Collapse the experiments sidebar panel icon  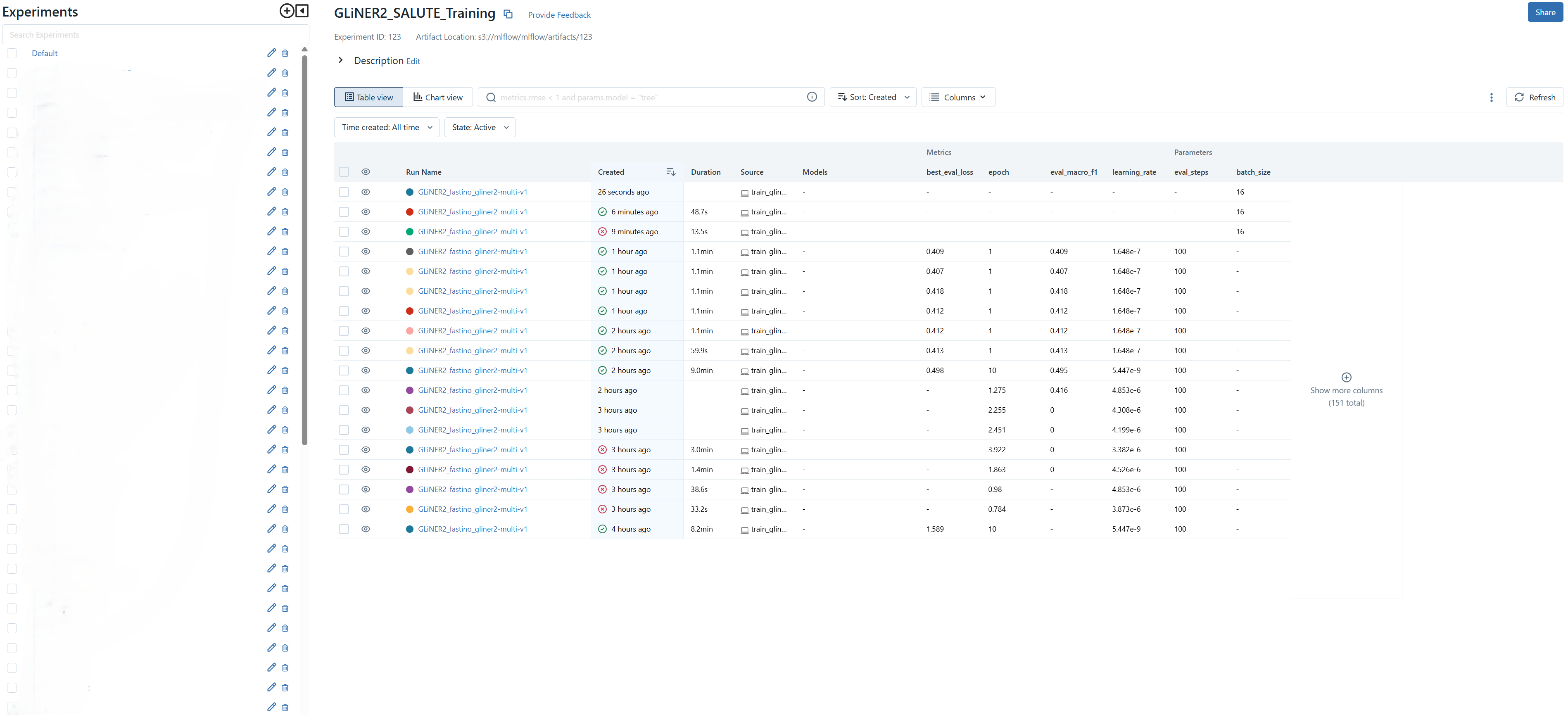pyautogui.click(x=302, y=11)
